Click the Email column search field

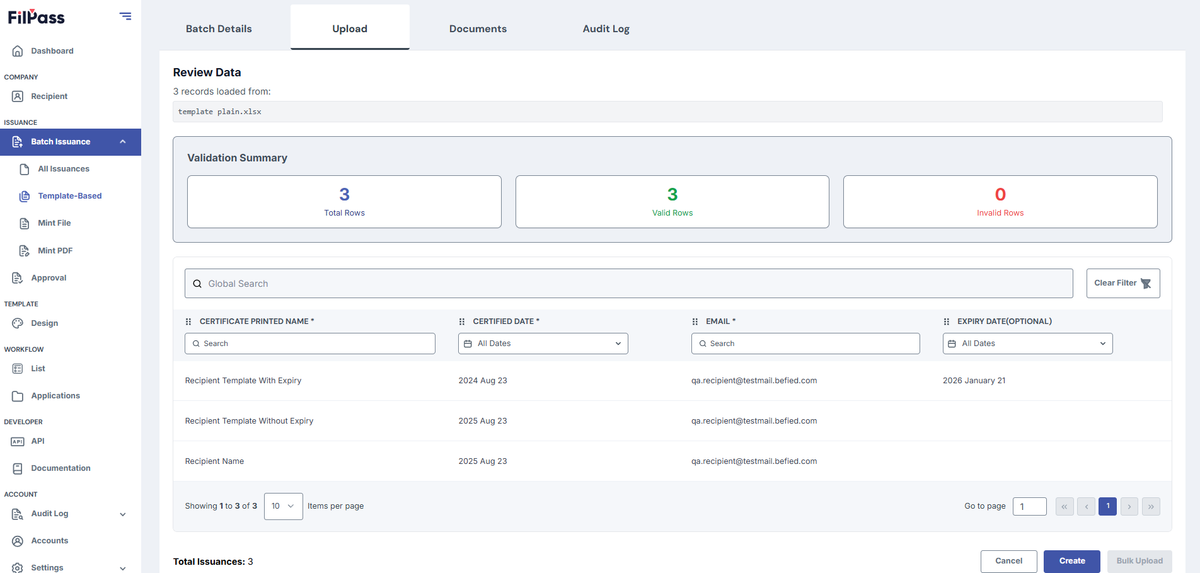(805, 343)
